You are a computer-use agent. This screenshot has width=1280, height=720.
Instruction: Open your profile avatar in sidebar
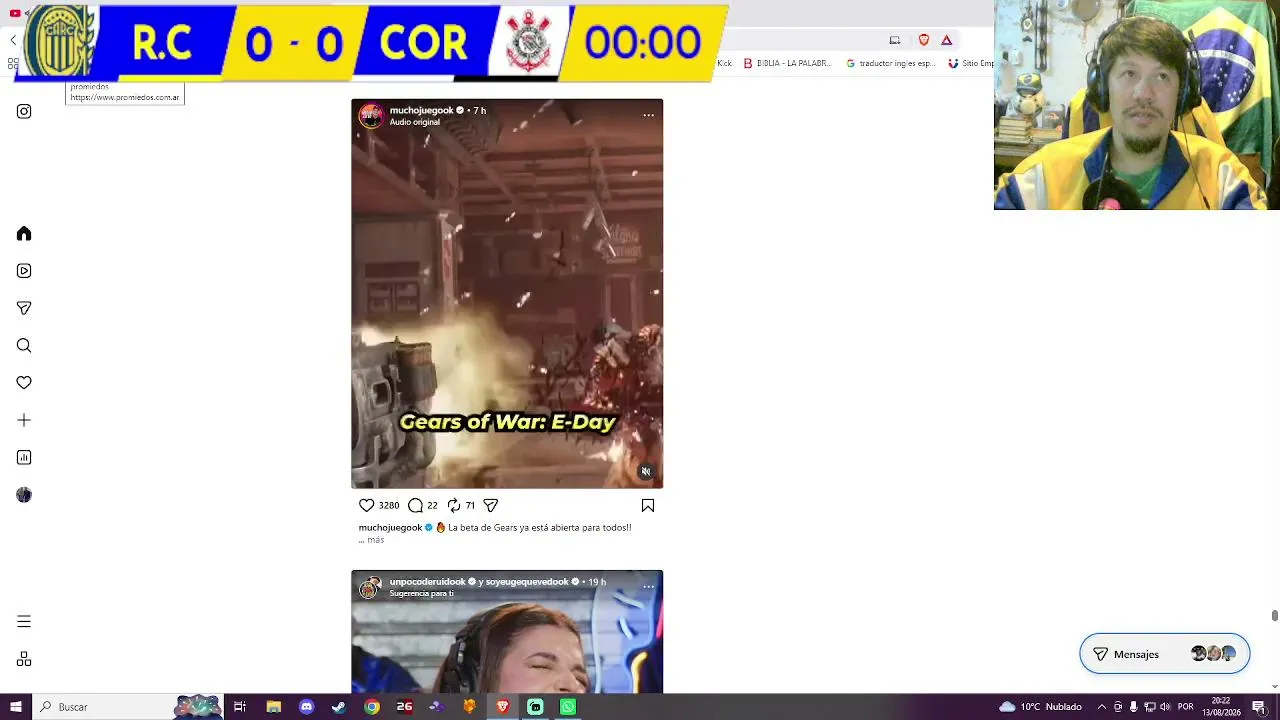24,495
